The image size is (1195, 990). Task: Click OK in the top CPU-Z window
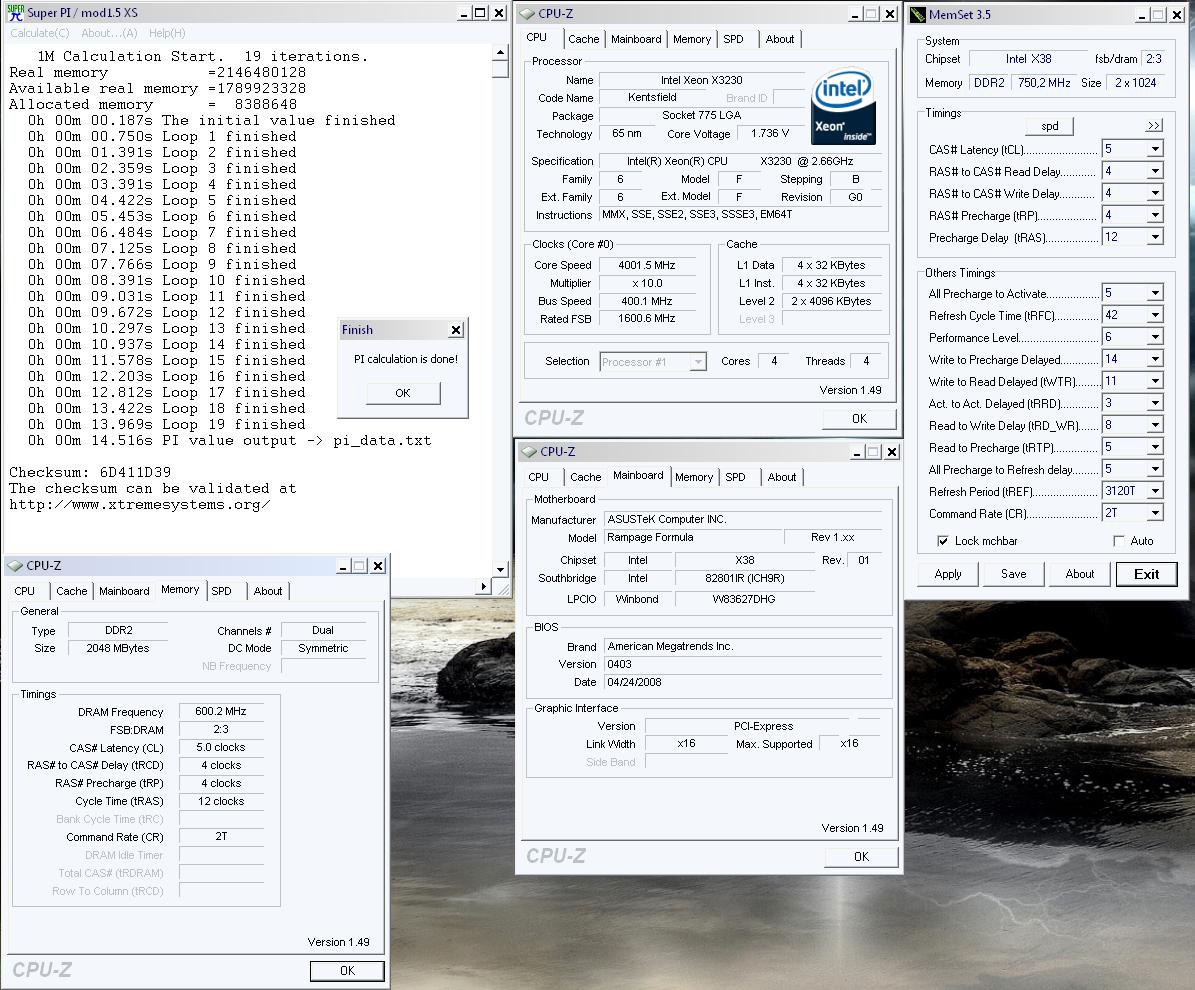860,418
